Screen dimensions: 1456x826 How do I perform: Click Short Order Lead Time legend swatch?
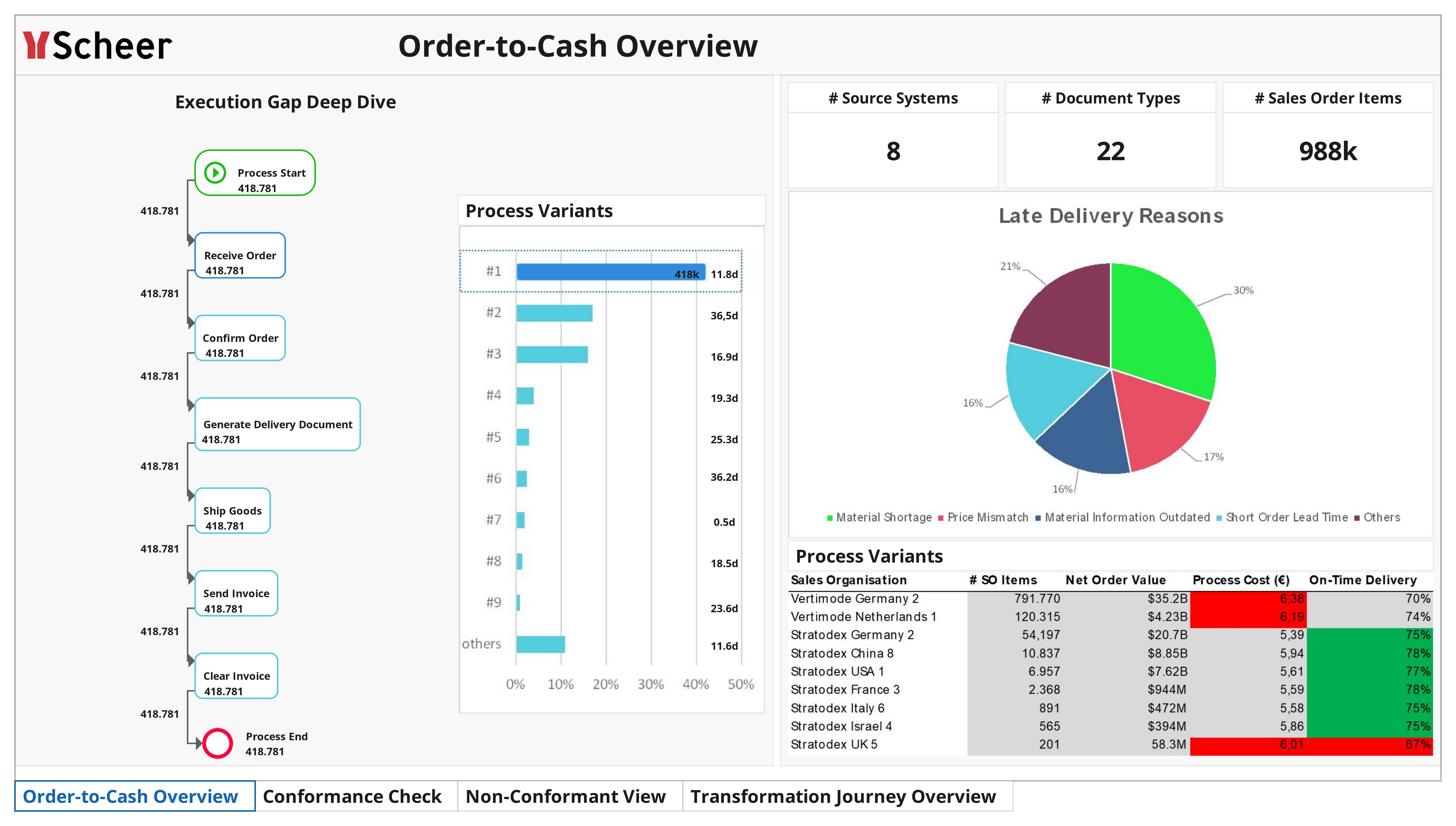click(x=1220, y=518)
